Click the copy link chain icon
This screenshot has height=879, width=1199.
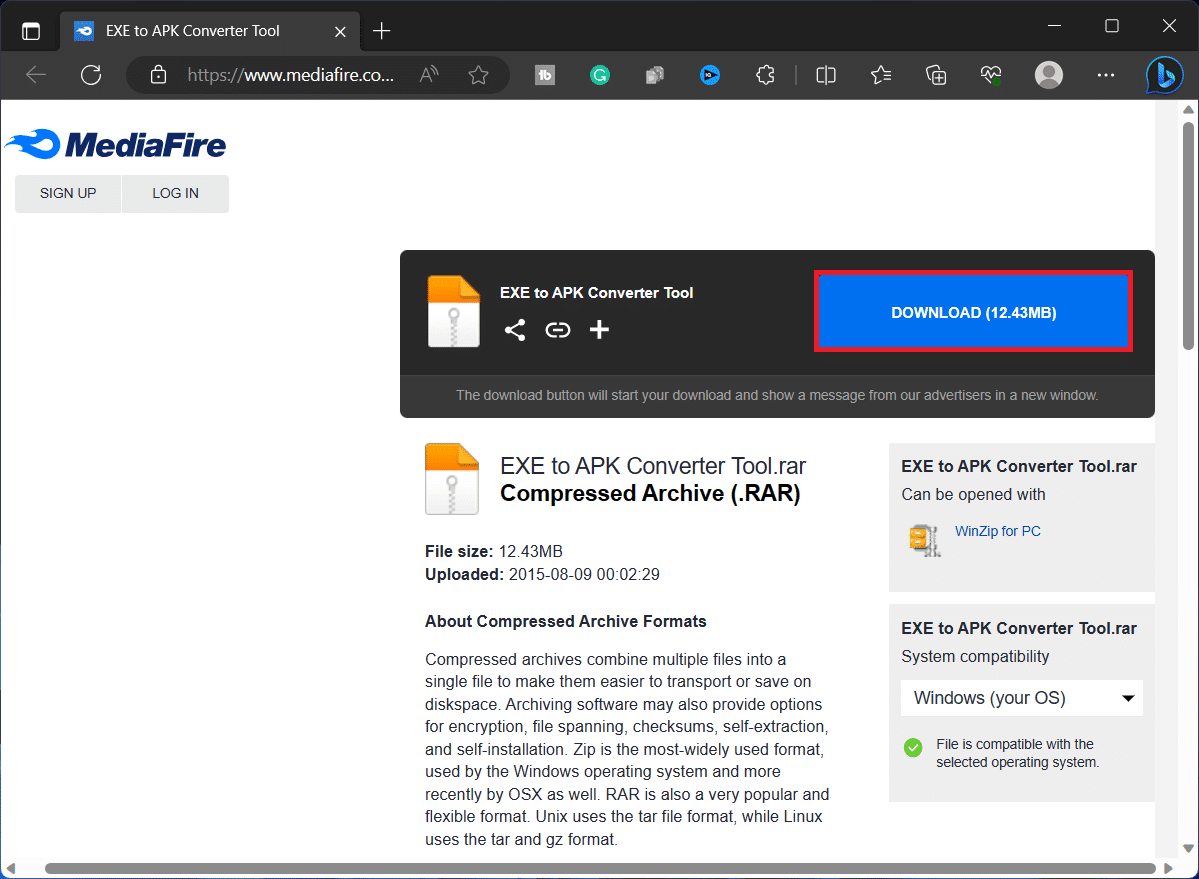pyautogui.click(x=557, y=330)
